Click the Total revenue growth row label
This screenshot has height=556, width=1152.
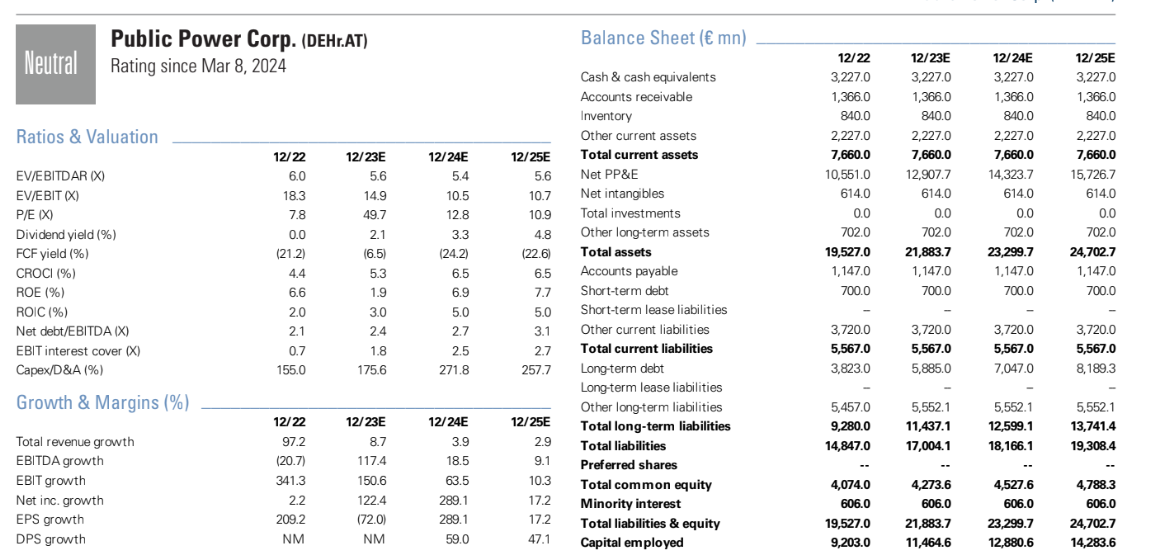pos(75,442)
